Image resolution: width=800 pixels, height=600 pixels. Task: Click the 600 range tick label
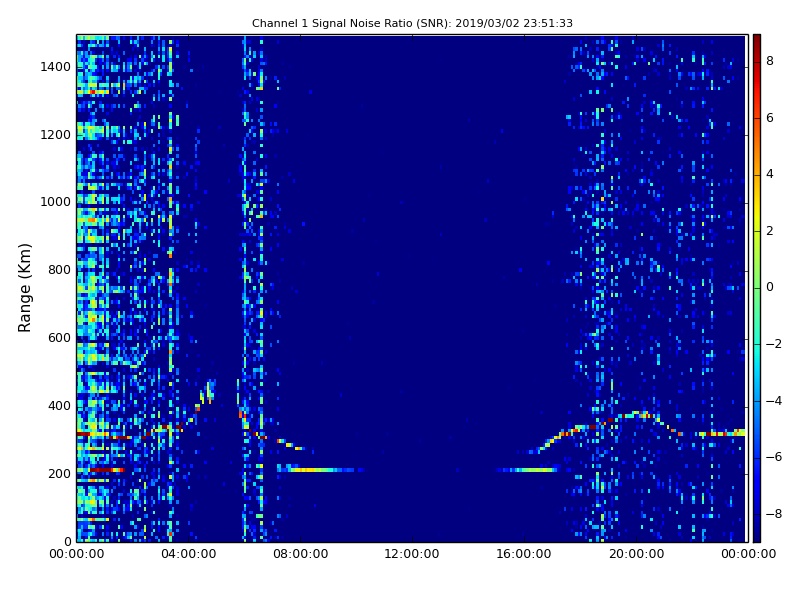59,338
